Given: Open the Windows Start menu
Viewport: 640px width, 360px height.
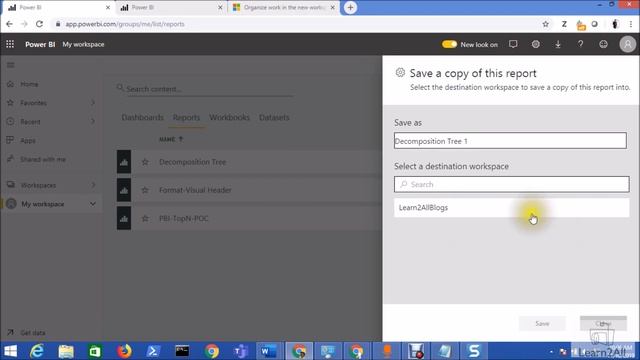Looking at the screenshot, I should [11, 351].
